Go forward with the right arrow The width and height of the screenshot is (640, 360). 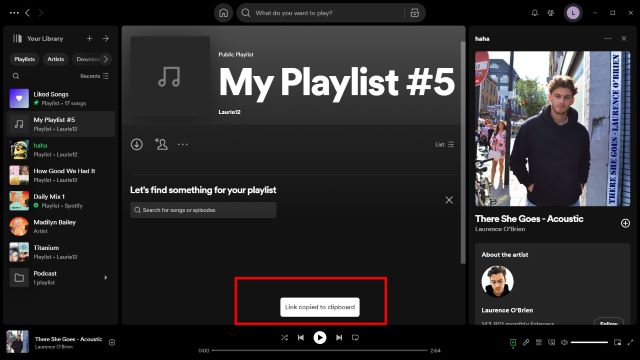(x=40, y=13)
